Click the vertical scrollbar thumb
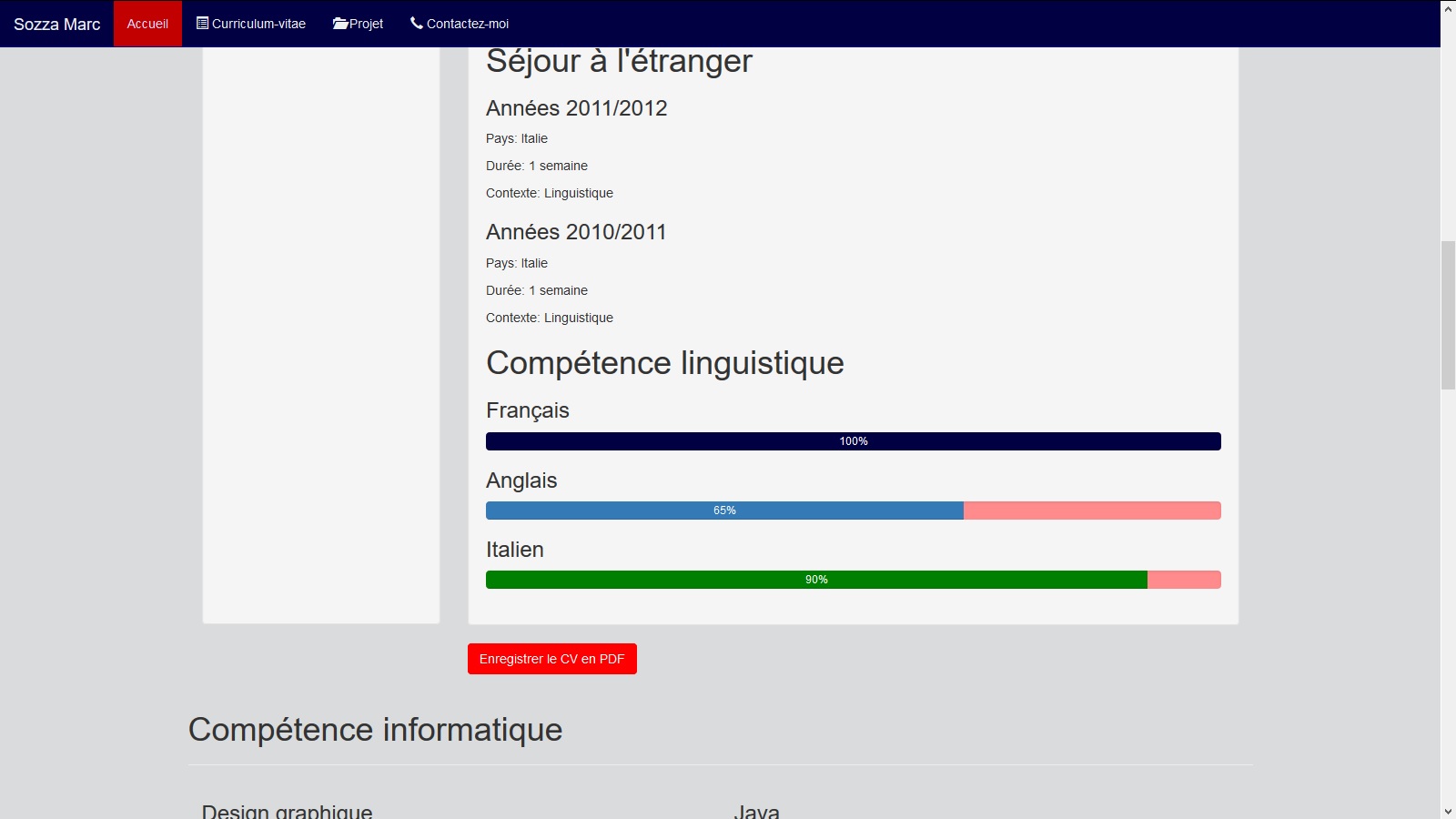Image resolution: width=1456 pixels, height=819 pixels. point(1448,315)
